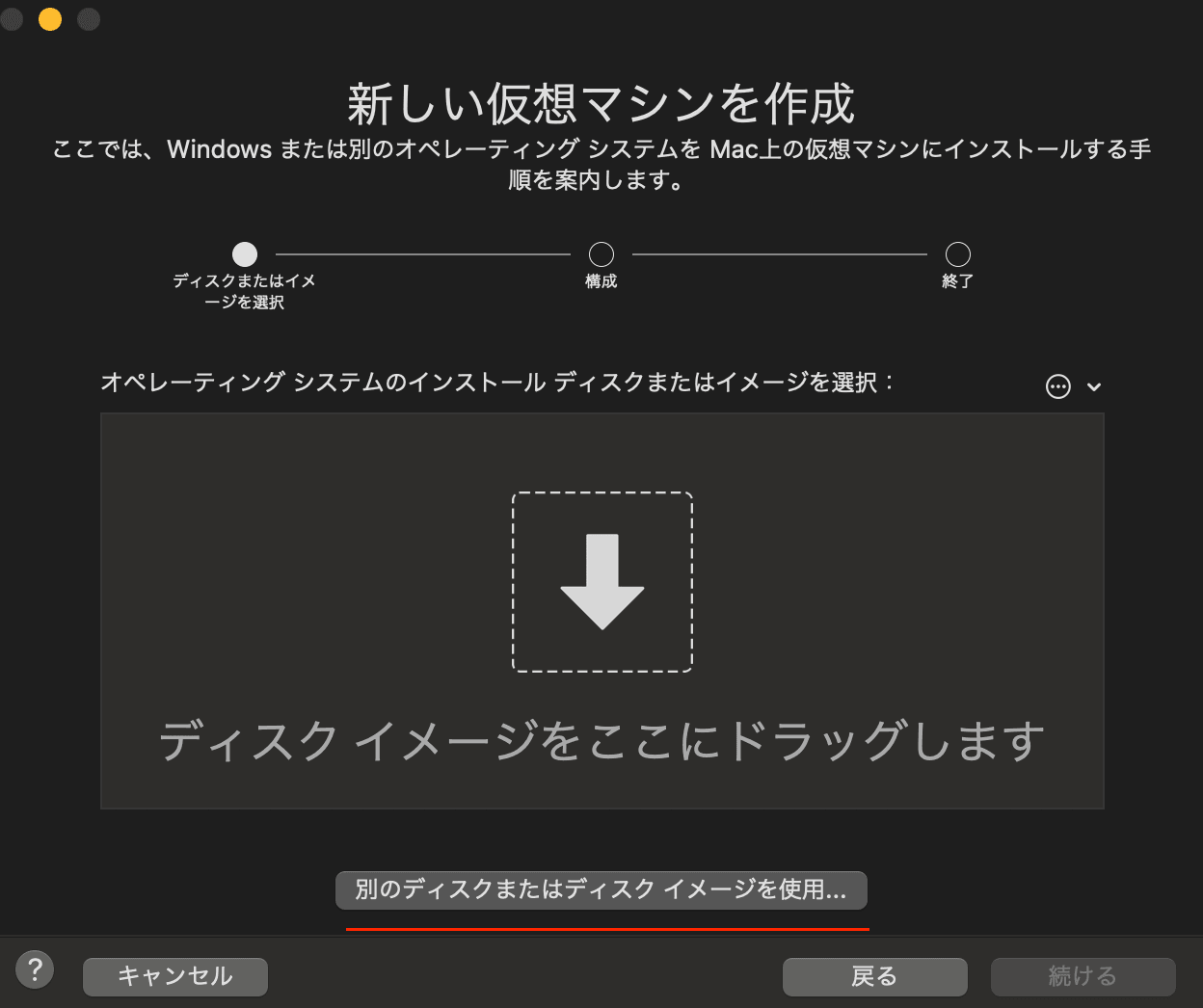This screenshot has width=1203, height=1008.
Task: Click the dashed square image drop icon
Action: tap(601, 581)
